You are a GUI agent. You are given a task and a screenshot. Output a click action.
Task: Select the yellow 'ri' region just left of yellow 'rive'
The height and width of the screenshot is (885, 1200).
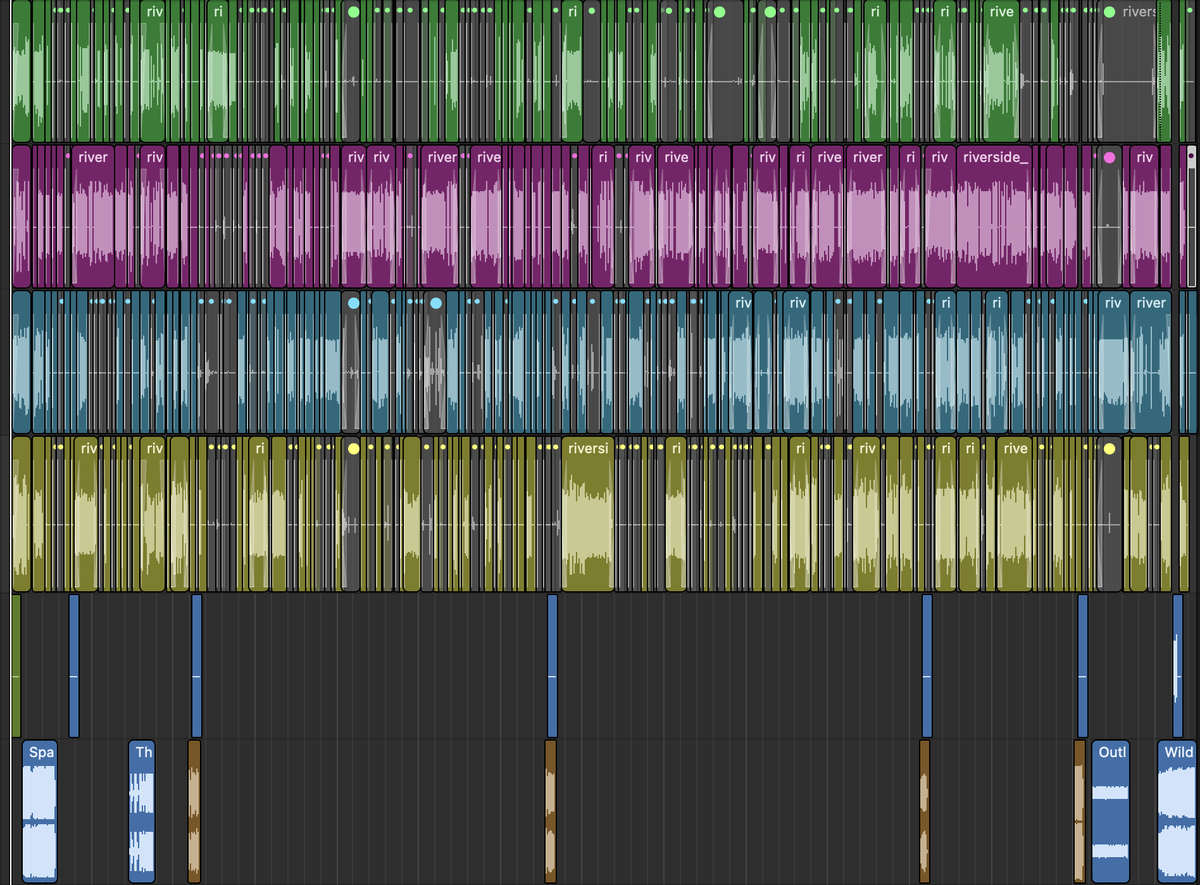click(x=970, y=514)
